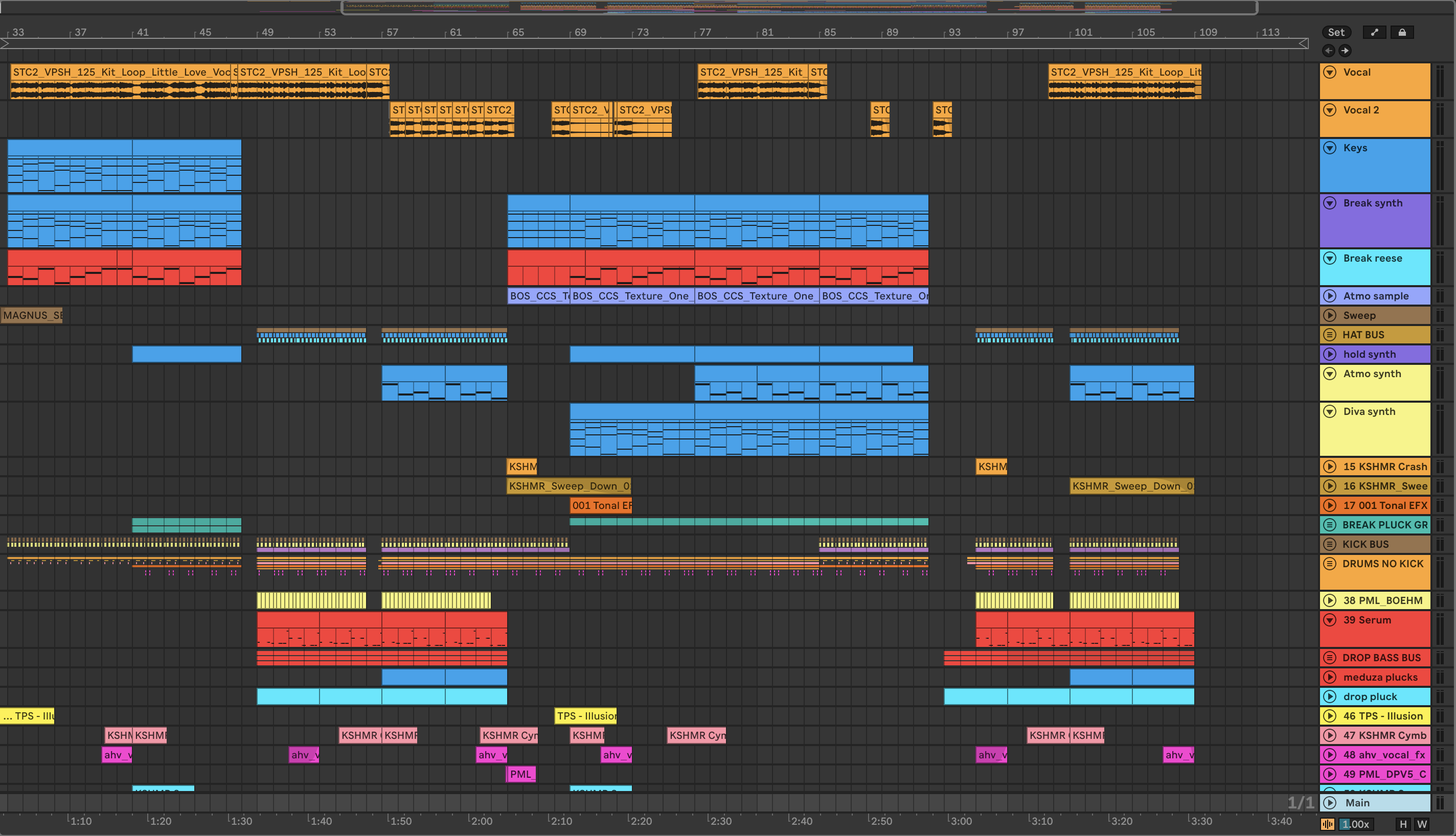This screenshot has width=1456, height=836.
Task: Click the BREAK PLUCK GR group icon
Action: [1330, 524]
